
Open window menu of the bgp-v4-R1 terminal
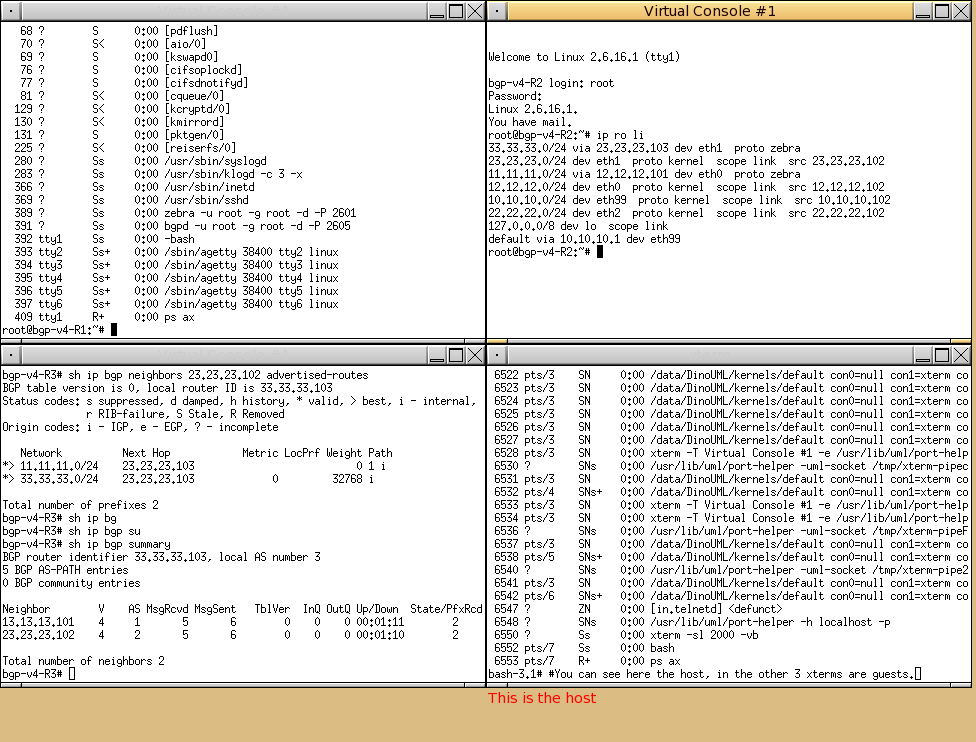pos(9,11)
